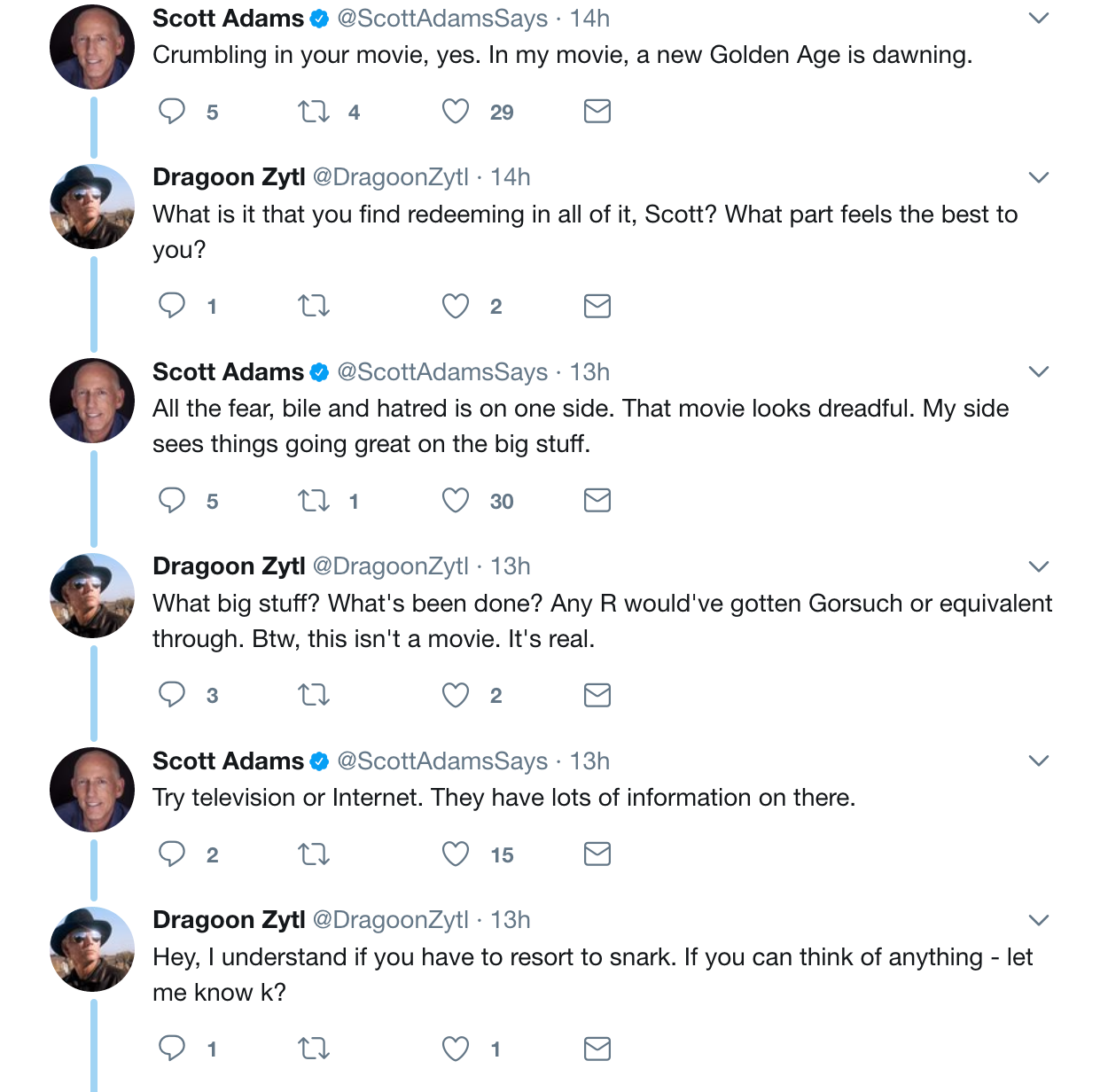Reply to the "Try television or Internet" tweet
Viewport: 1108px width, 1092px height.
(x=172, y=854)
